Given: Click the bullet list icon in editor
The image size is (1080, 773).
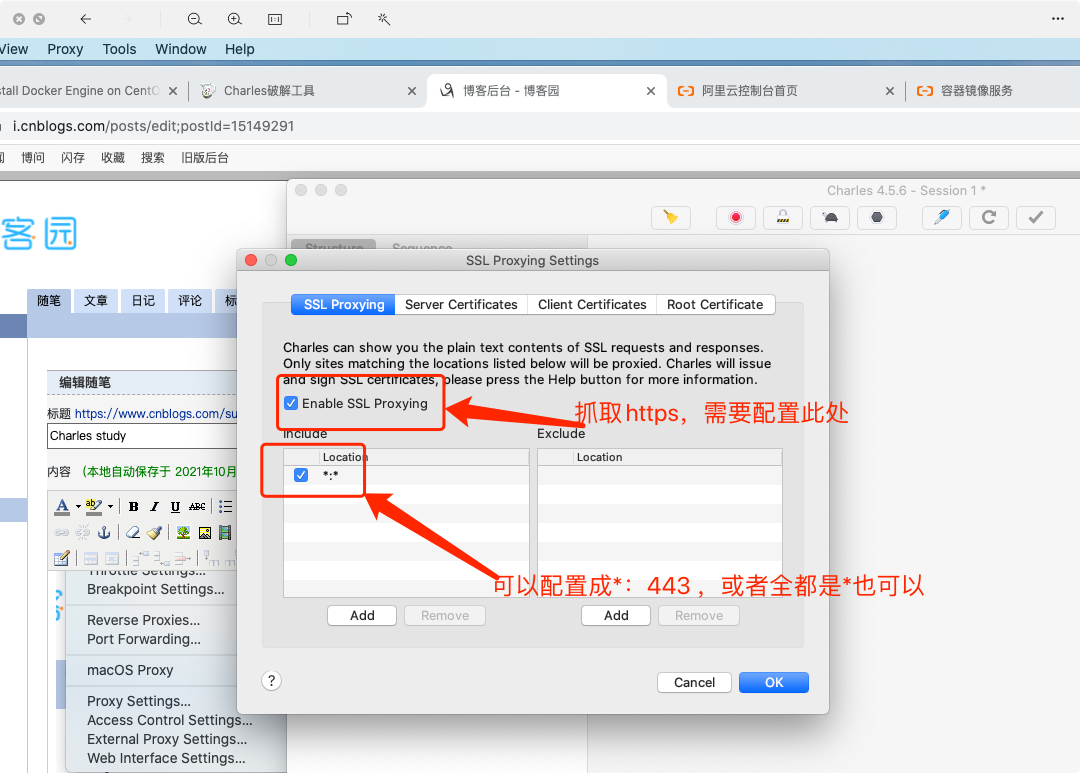Looking at the screenshot, I should [225, 506].
